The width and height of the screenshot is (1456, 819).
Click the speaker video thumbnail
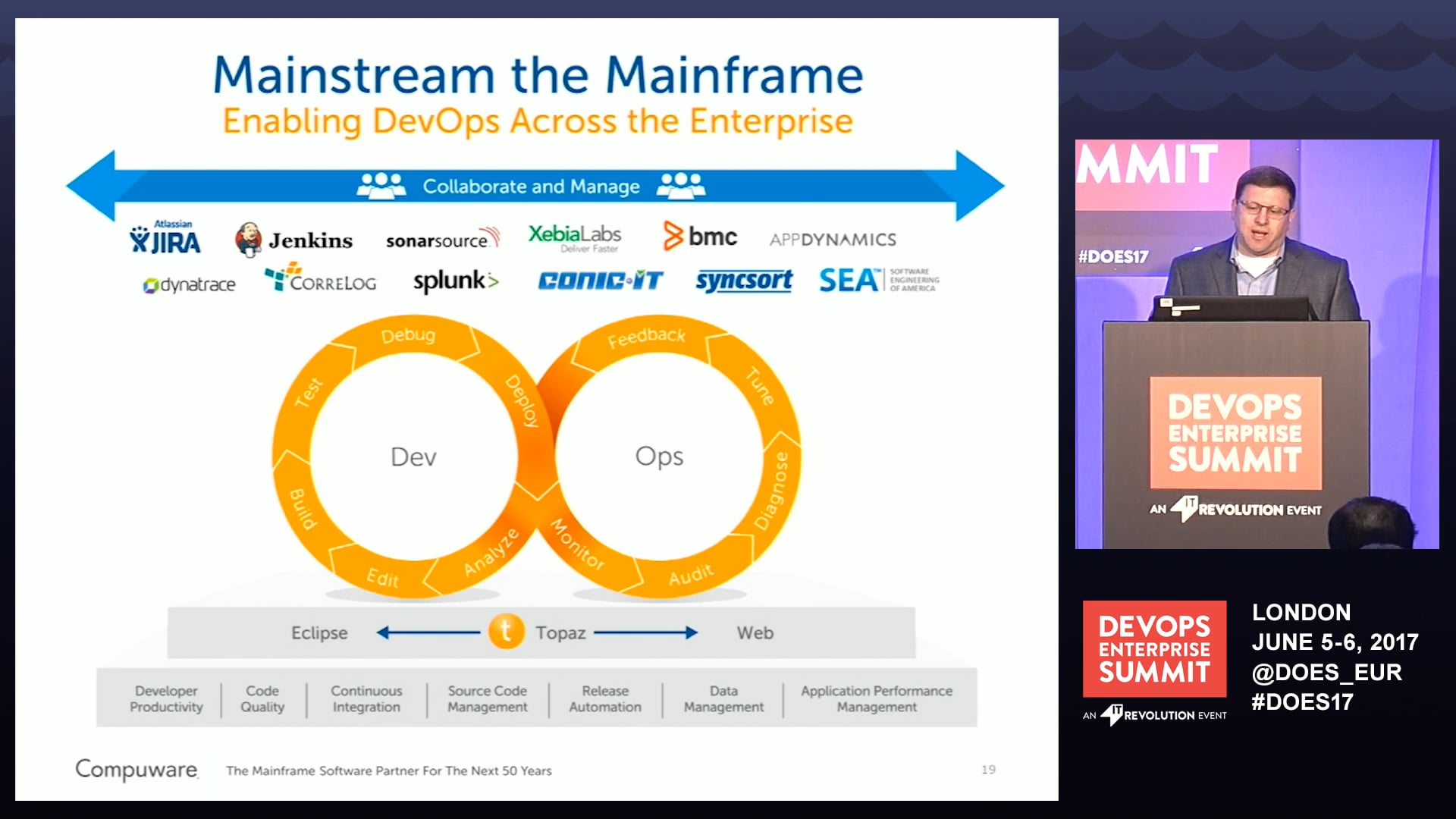click(1257, 344)
